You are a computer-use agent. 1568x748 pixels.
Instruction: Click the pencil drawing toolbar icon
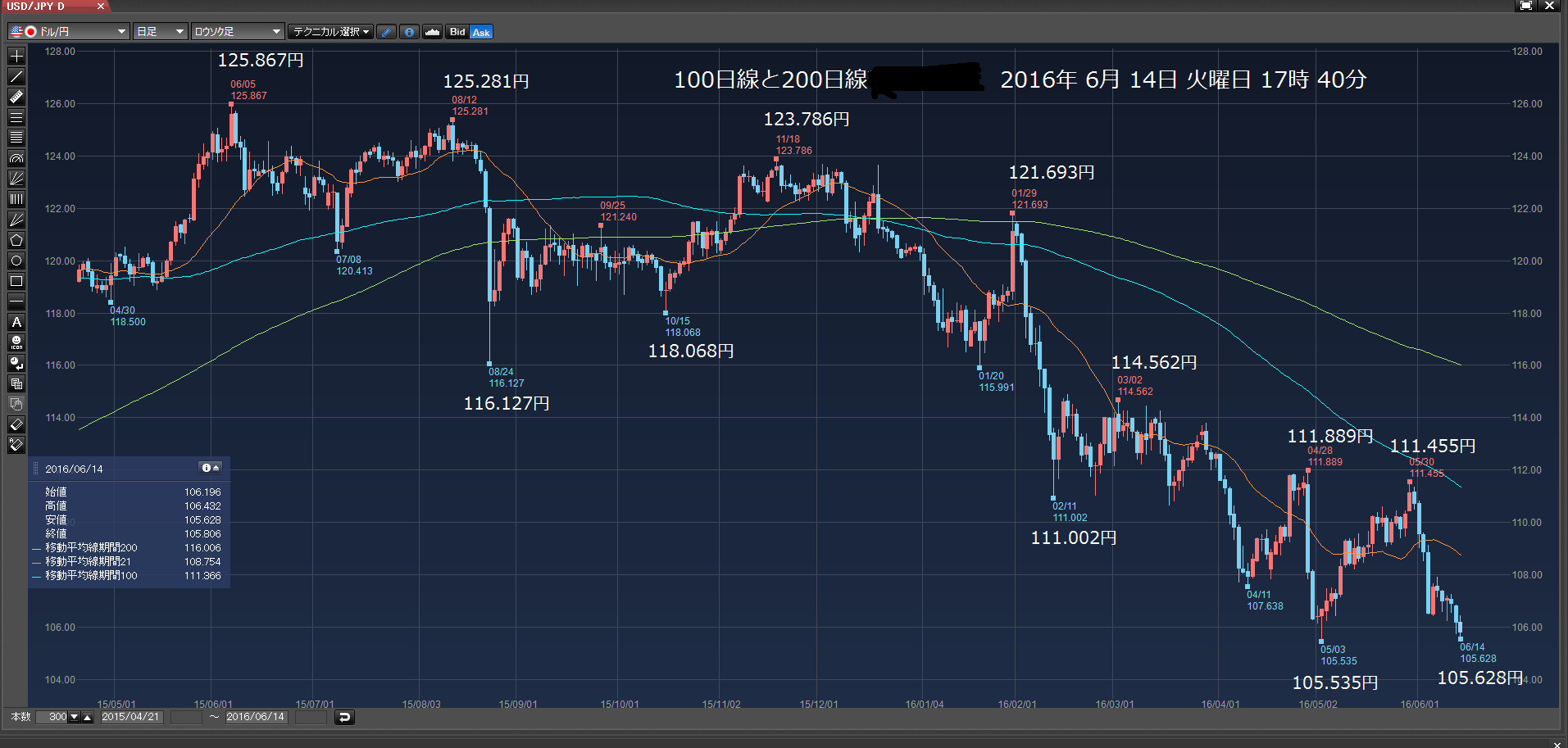tap(387, 32)
